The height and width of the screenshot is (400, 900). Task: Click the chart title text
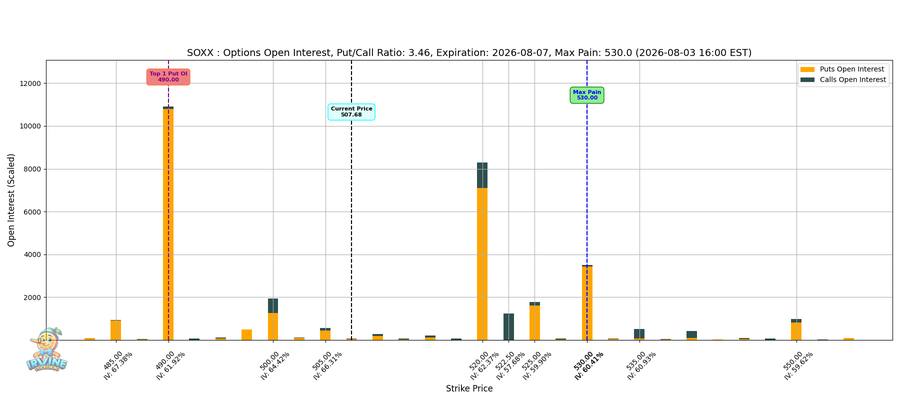[469, 53]
